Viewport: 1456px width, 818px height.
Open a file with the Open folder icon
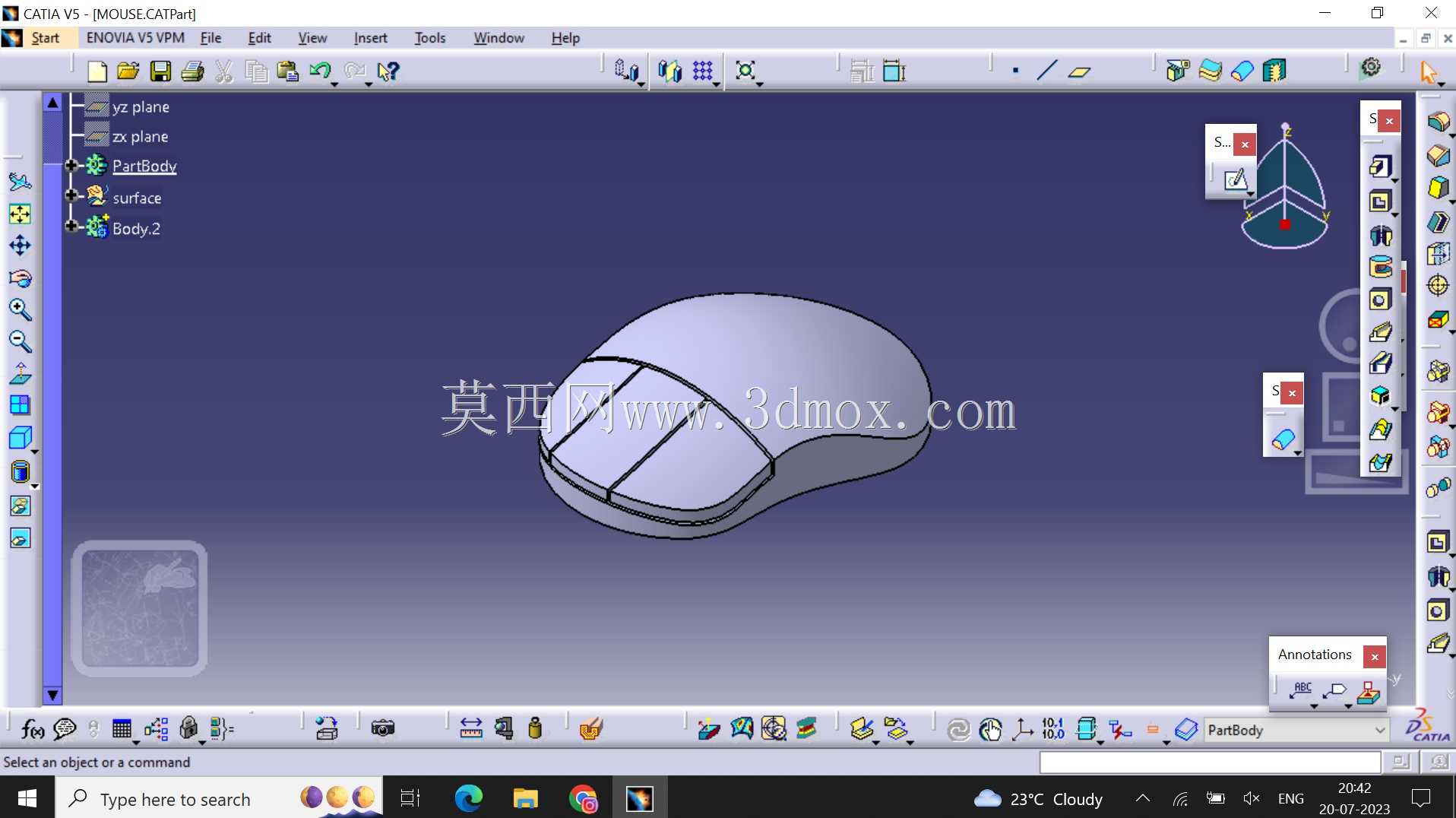[128, 71]
